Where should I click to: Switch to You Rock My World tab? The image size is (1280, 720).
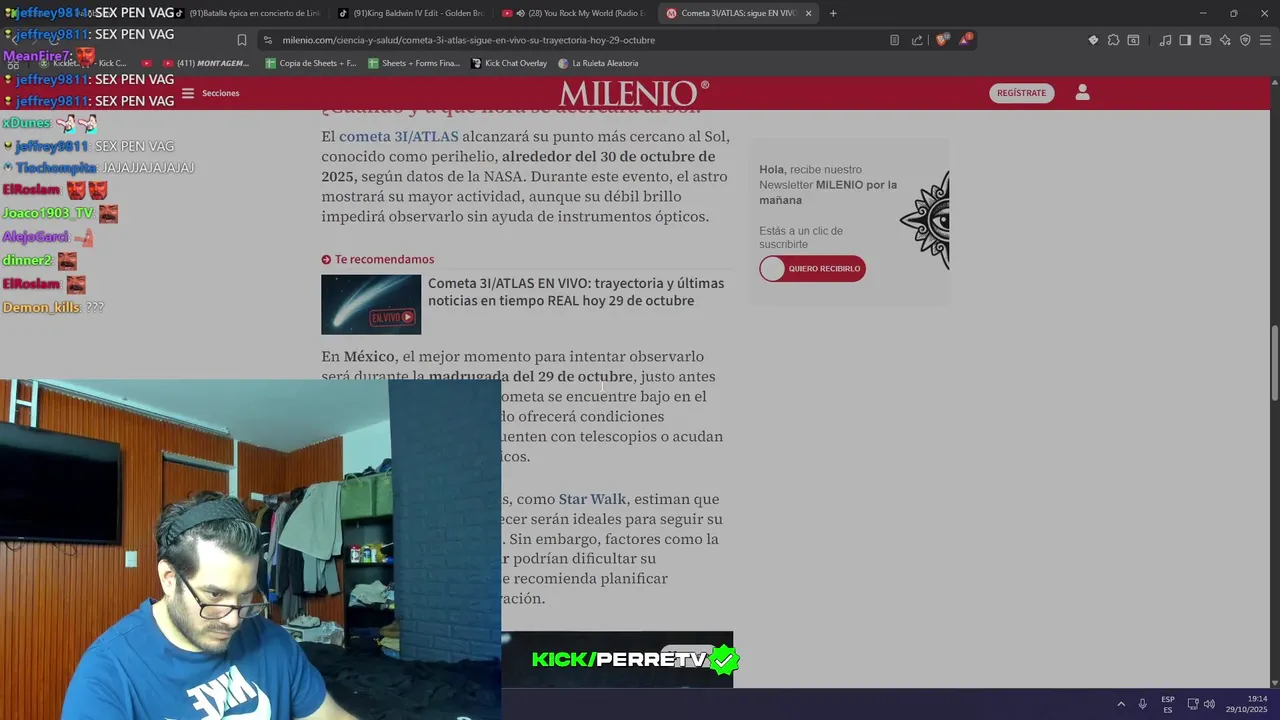tap(574, 13)
